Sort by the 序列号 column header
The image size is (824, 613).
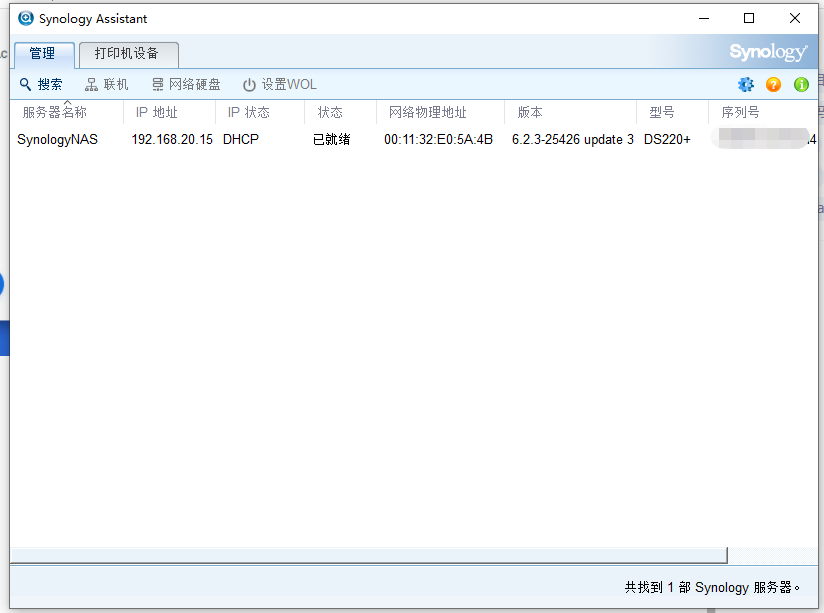[763, 113]
